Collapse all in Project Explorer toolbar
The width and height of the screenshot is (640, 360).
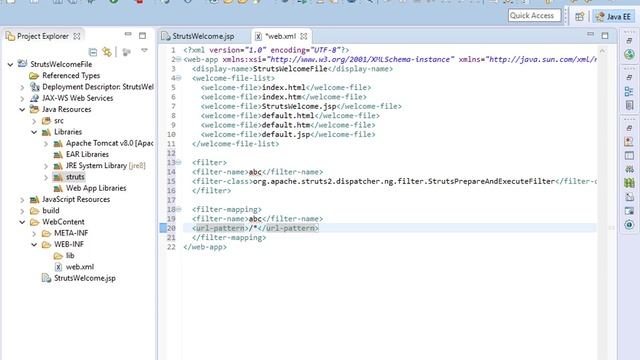(x=93, y=52)
